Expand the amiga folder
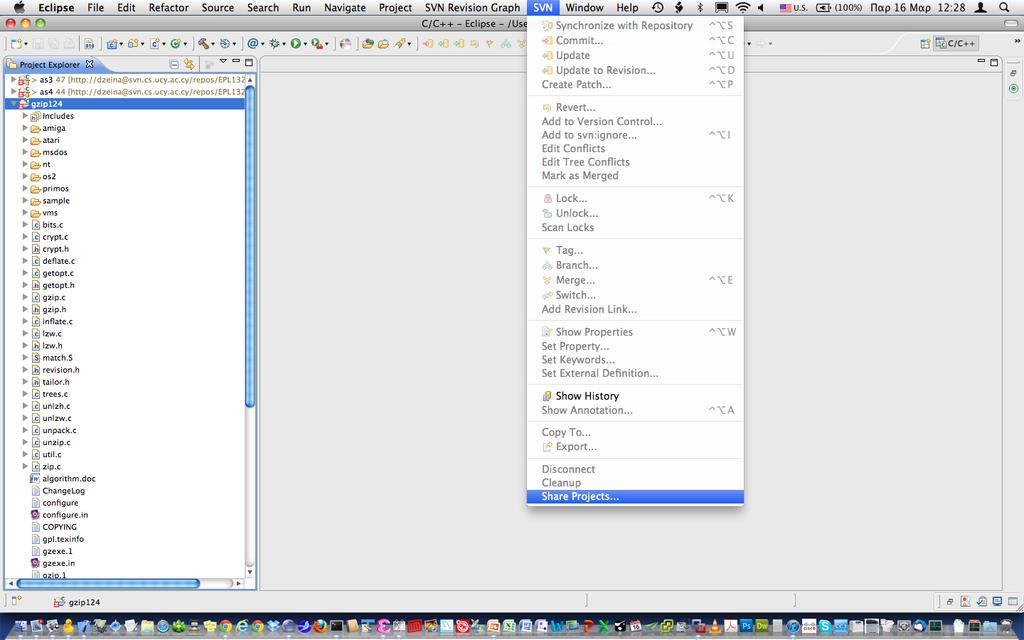The image size is (1024, 640). tap(25, 128)
